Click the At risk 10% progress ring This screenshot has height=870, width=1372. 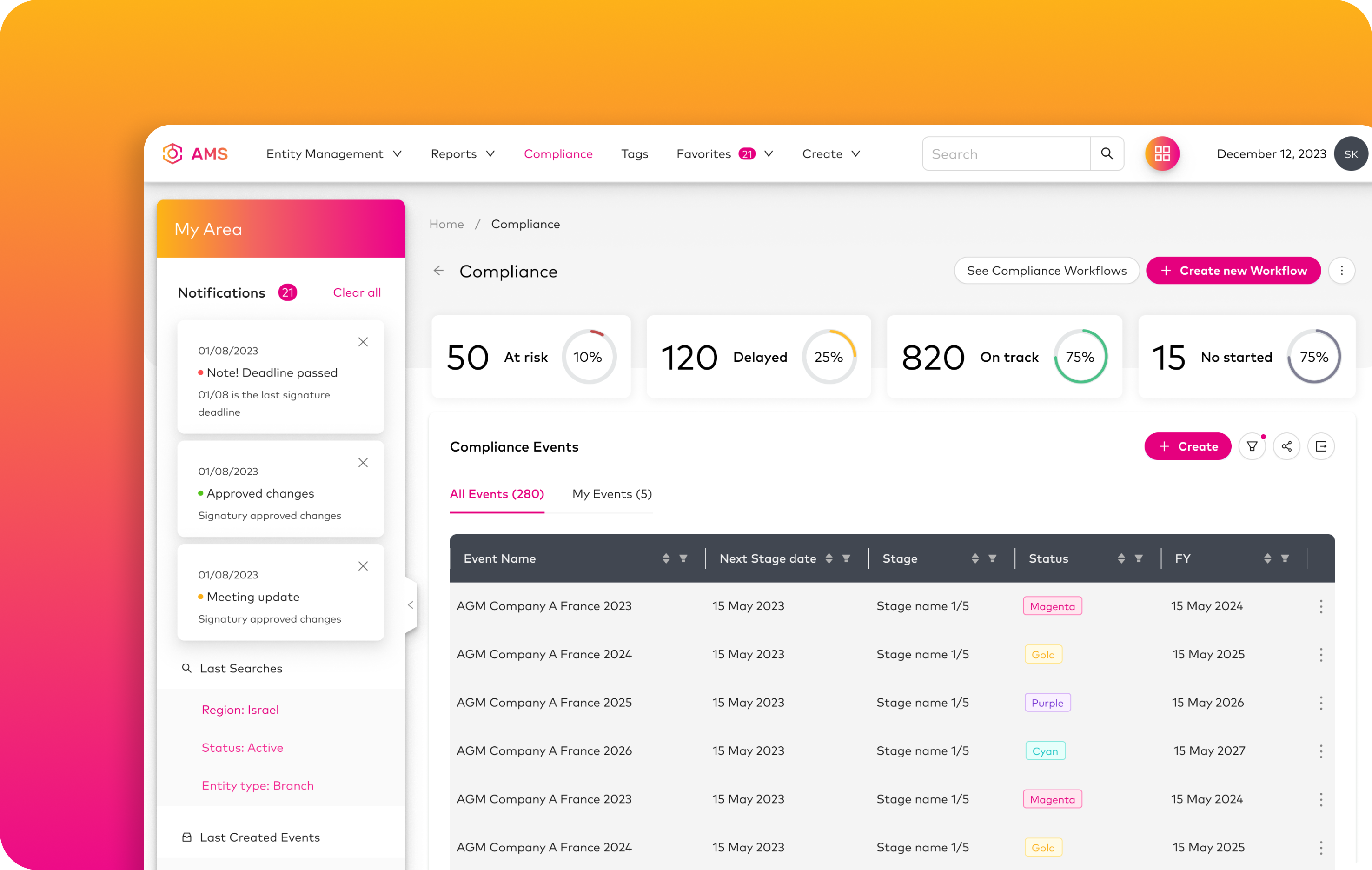(x=588, y=357)
